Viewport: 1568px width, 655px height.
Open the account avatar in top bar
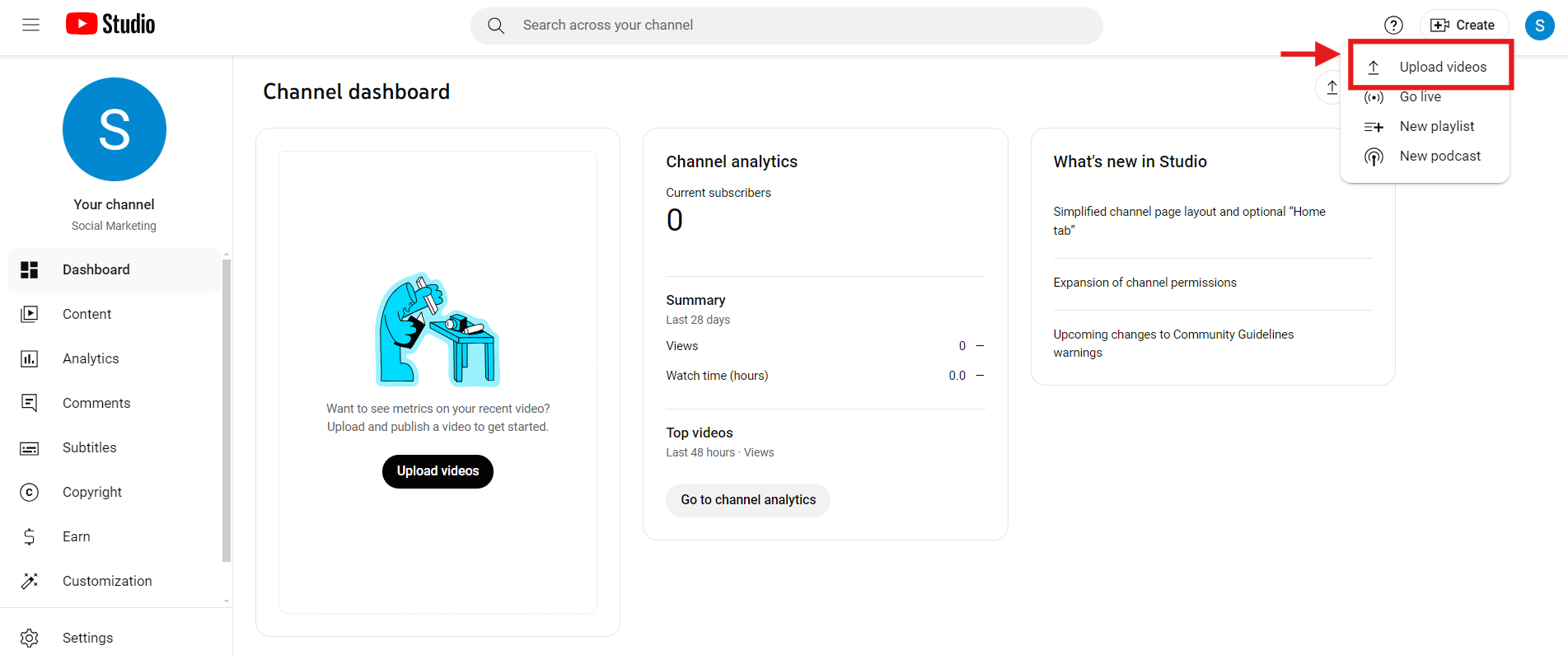[1539, 26]
